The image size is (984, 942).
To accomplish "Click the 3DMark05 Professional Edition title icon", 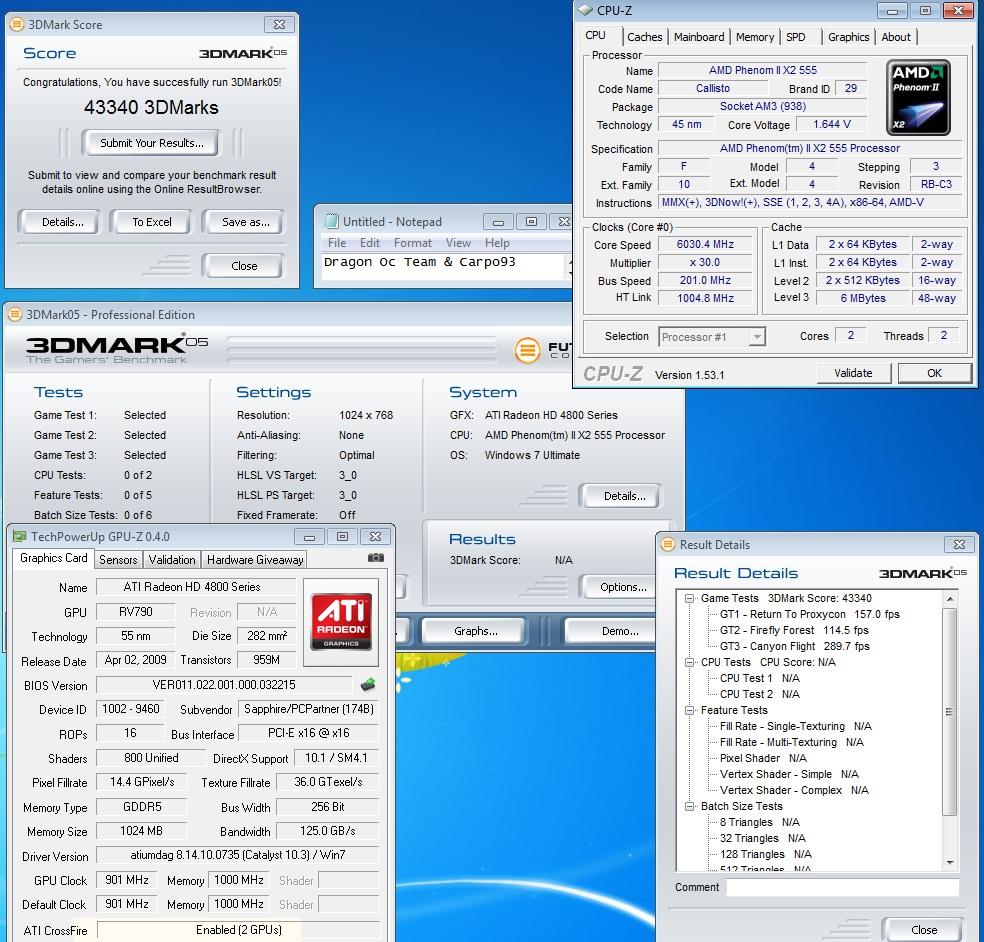I will point(15,314).
